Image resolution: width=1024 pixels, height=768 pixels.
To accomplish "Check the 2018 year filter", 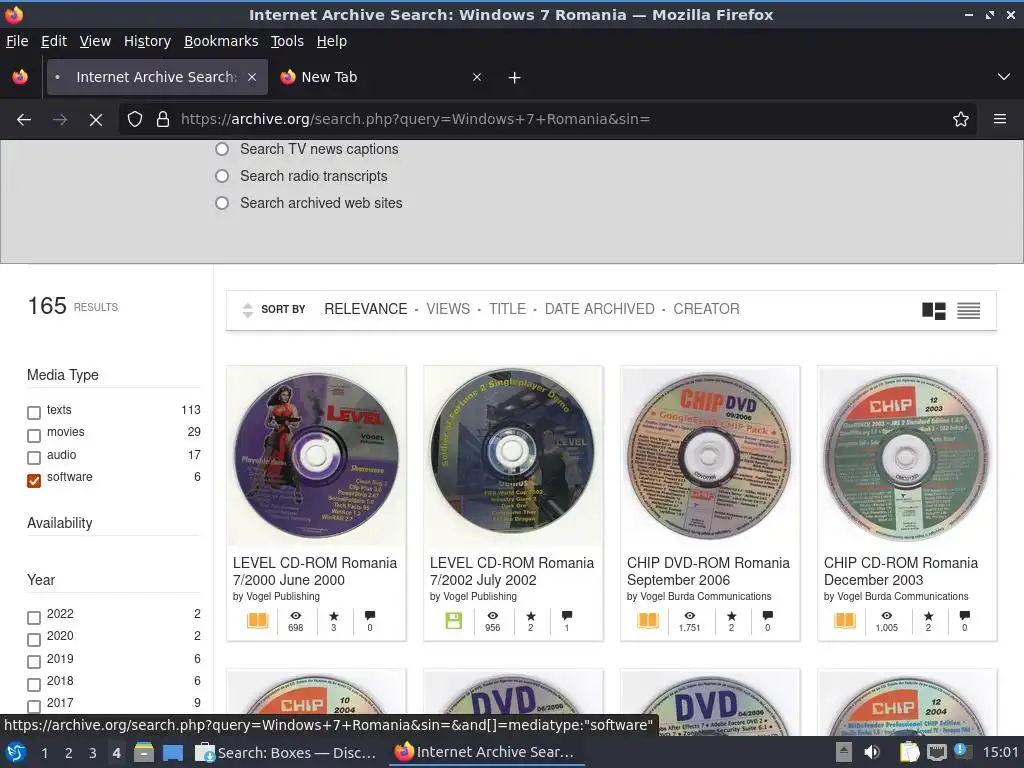I will pyautogui.click(x=34, y=684).
